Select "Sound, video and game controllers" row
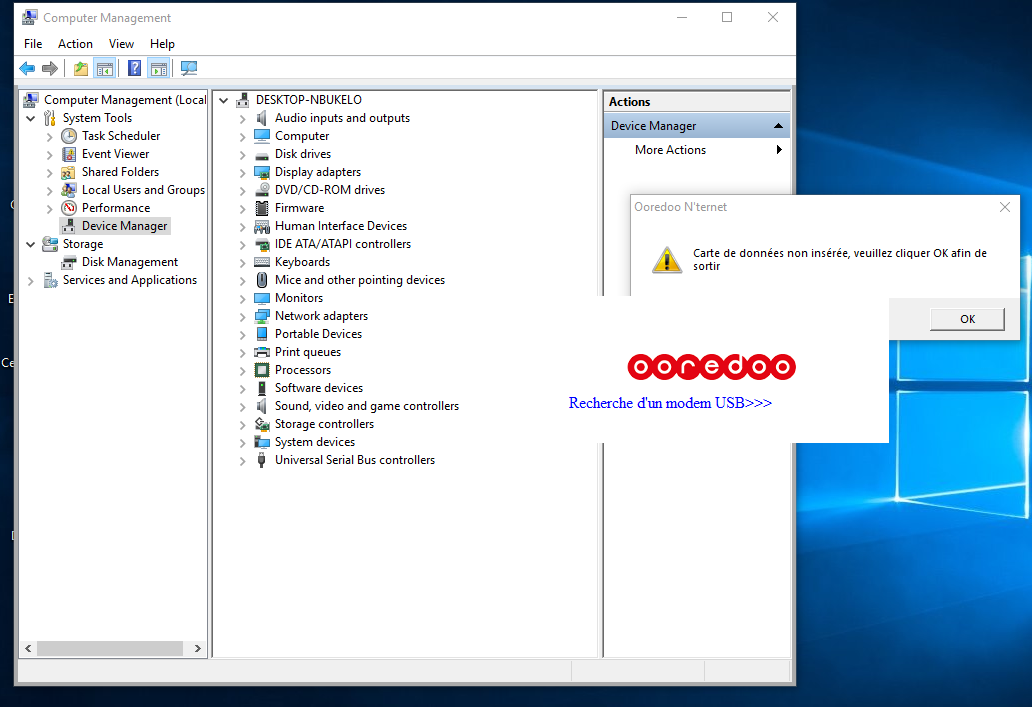The width and height of the screenshot is (1032, 707). tap(367, 406)
